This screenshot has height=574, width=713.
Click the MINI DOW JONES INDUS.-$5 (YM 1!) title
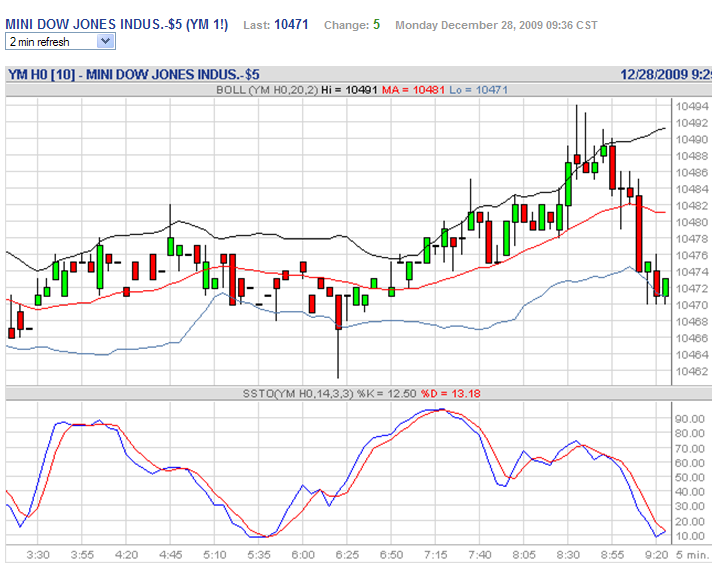click(x=117, y=24)
